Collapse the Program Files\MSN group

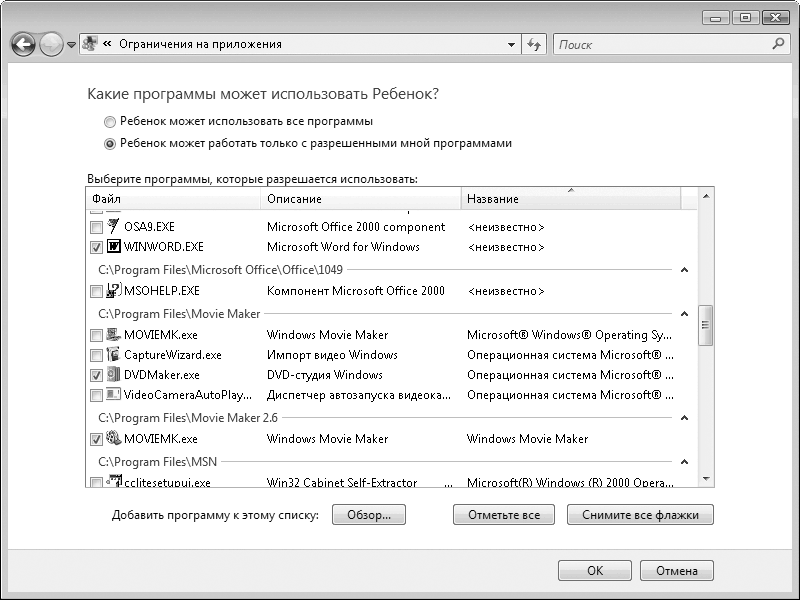coord(685,461)
